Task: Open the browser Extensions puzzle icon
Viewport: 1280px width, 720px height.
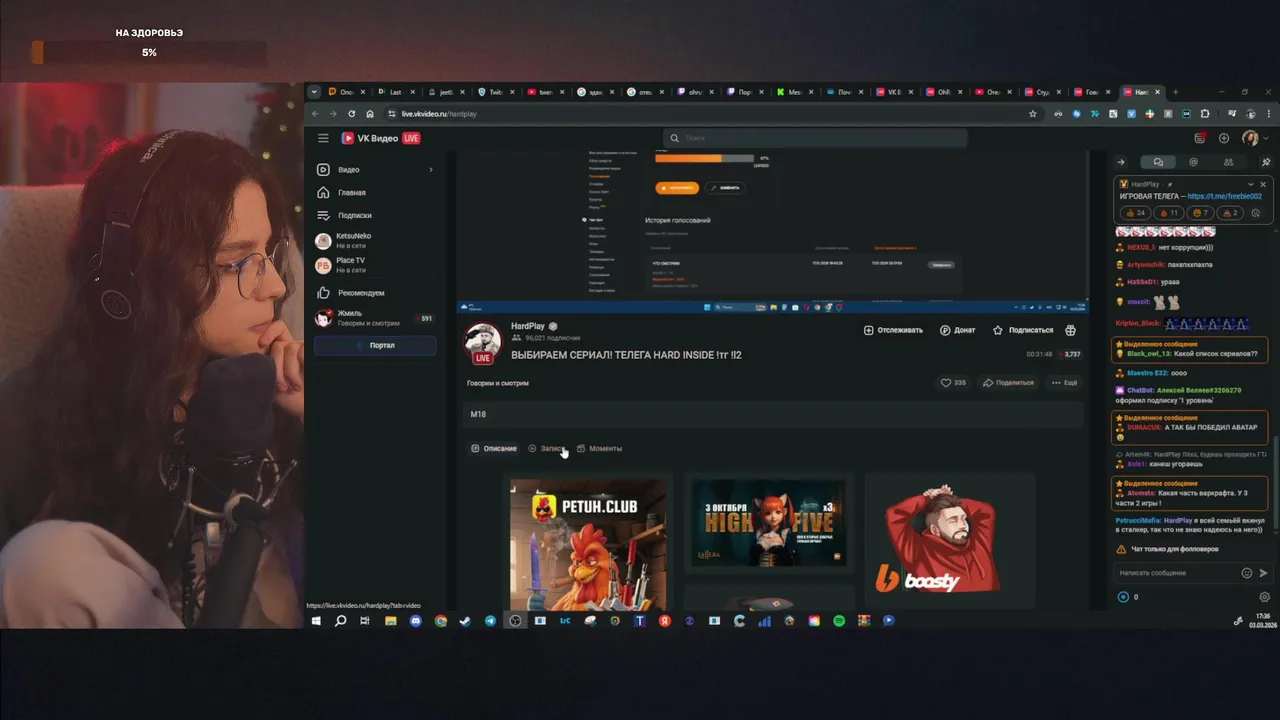Action: coord(1205,114)
